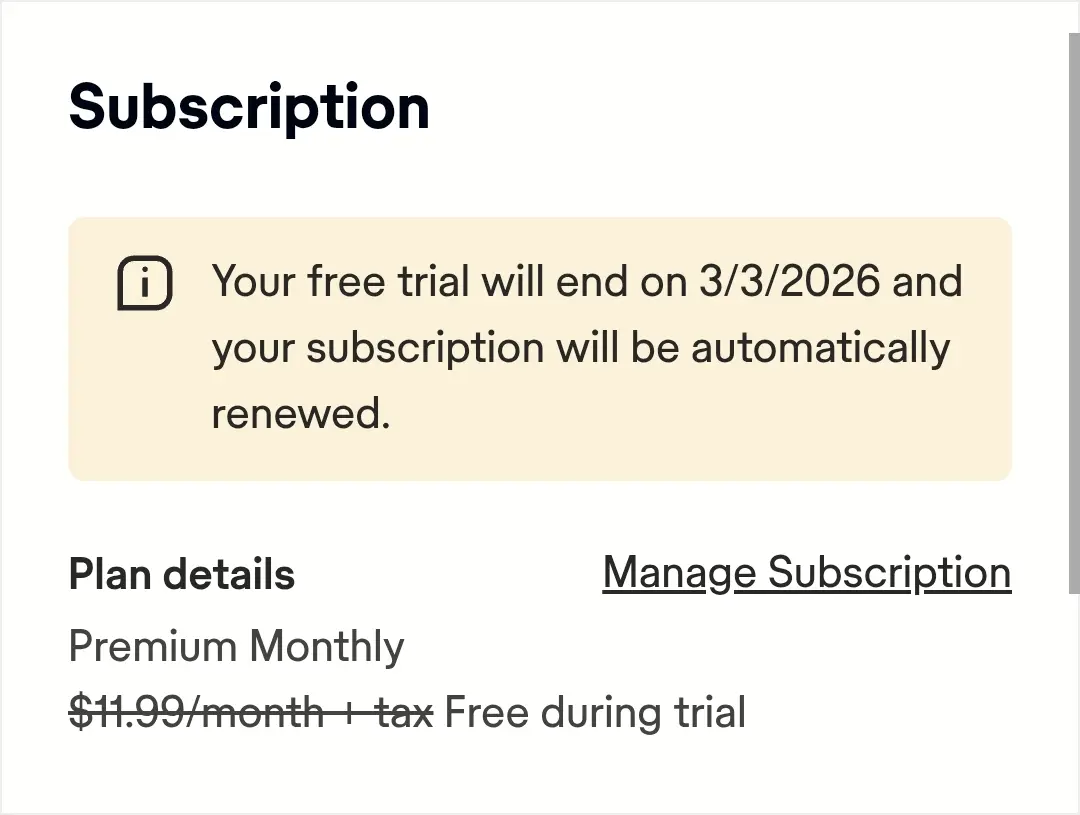This screenshot has width=1080, height=815.
Task: Select the Plan details label
Action: coord(182,574)
